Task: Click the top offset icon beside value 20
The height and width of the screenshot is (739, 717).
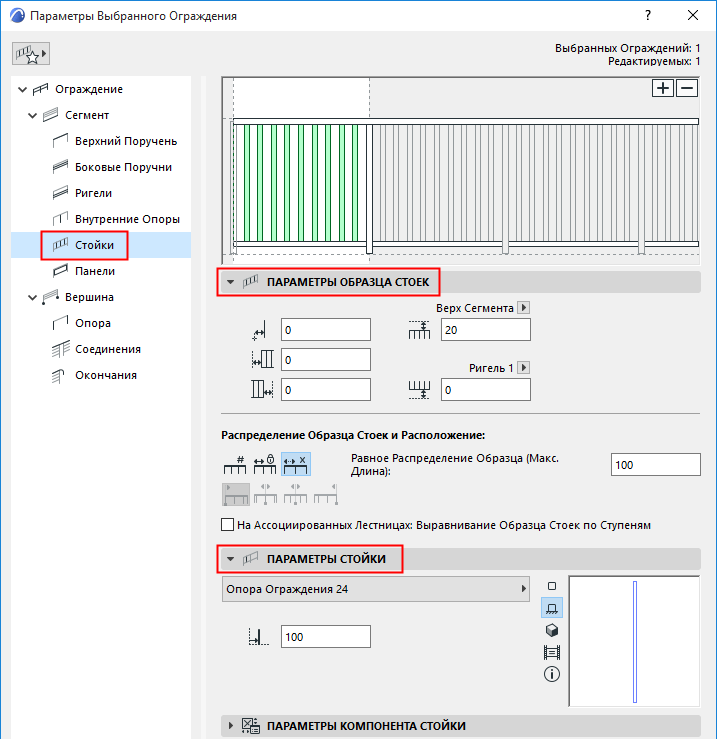Action: [x=419, y=330]
